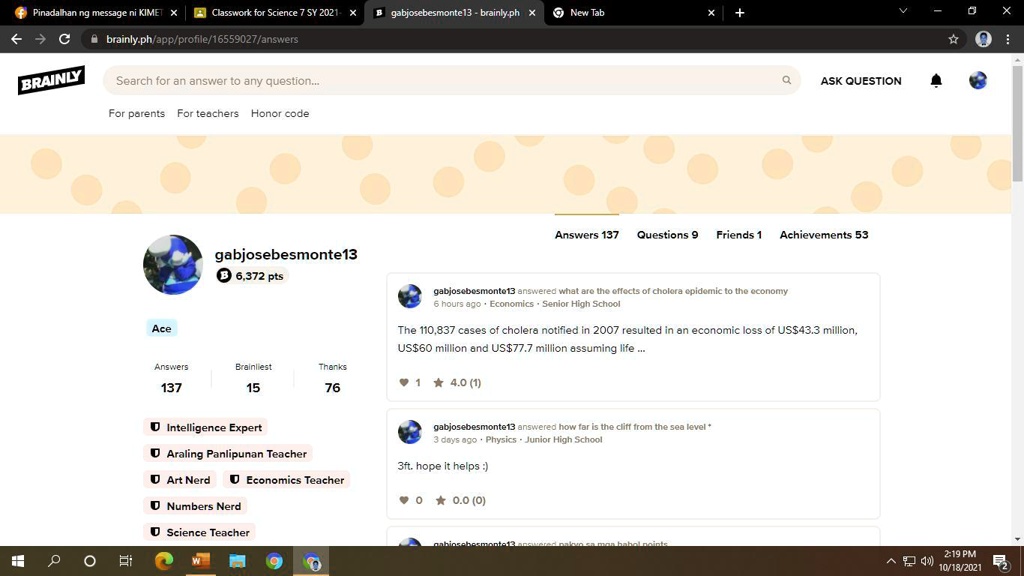Reload the page

(64, 39)
